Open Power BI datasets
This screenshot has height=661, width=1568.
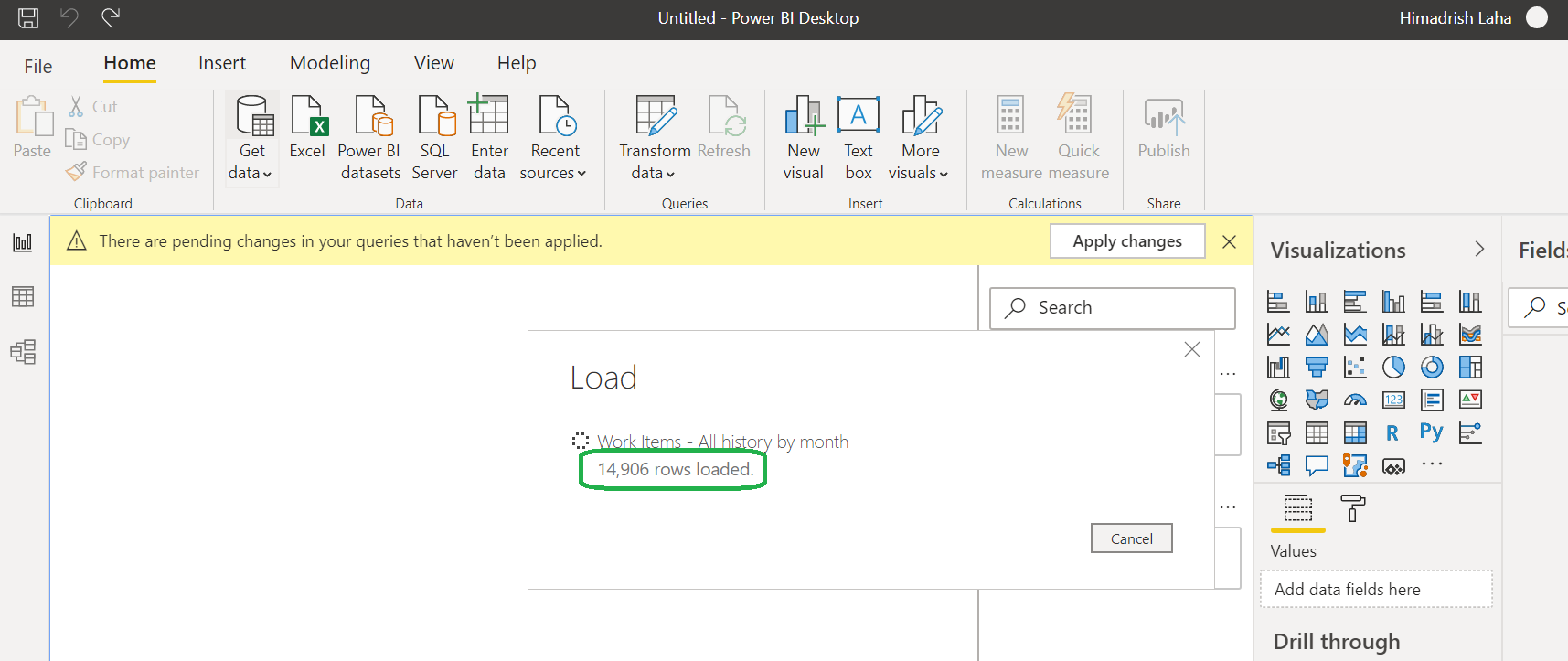[370, 138]
